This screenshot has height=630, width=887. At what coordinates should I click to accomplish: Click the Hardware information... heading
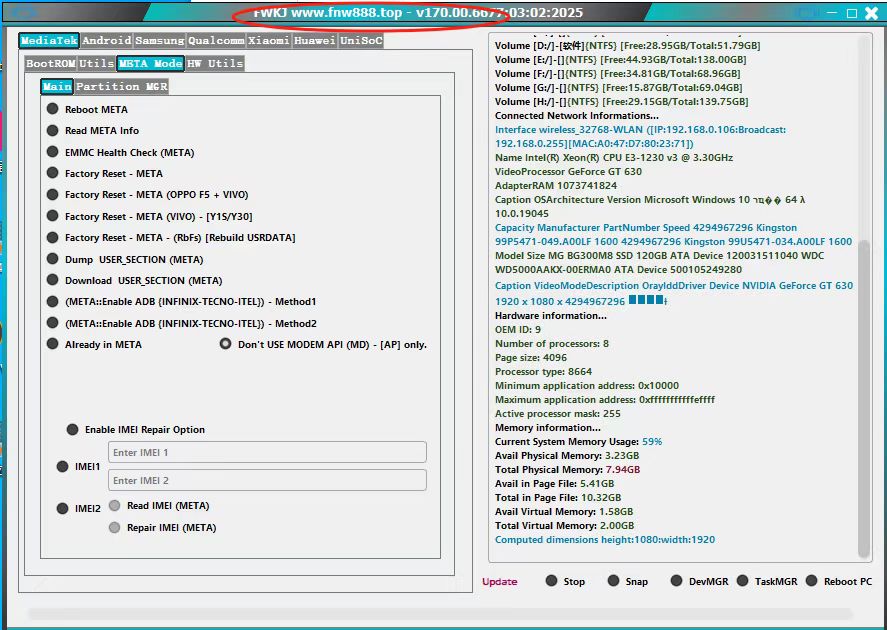[x=550, y=316]
